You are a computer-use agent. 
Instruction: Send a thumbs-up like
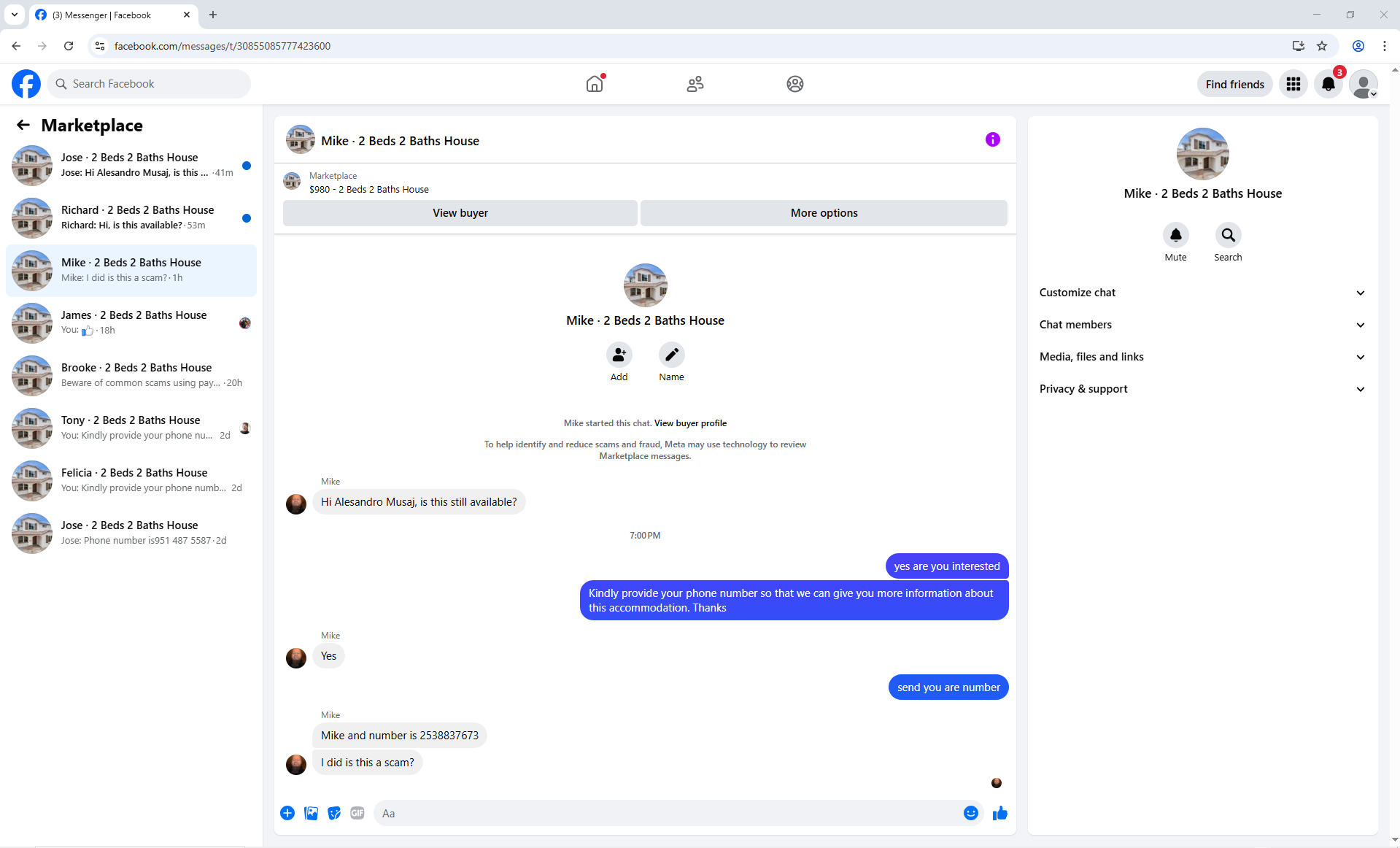1000,813
